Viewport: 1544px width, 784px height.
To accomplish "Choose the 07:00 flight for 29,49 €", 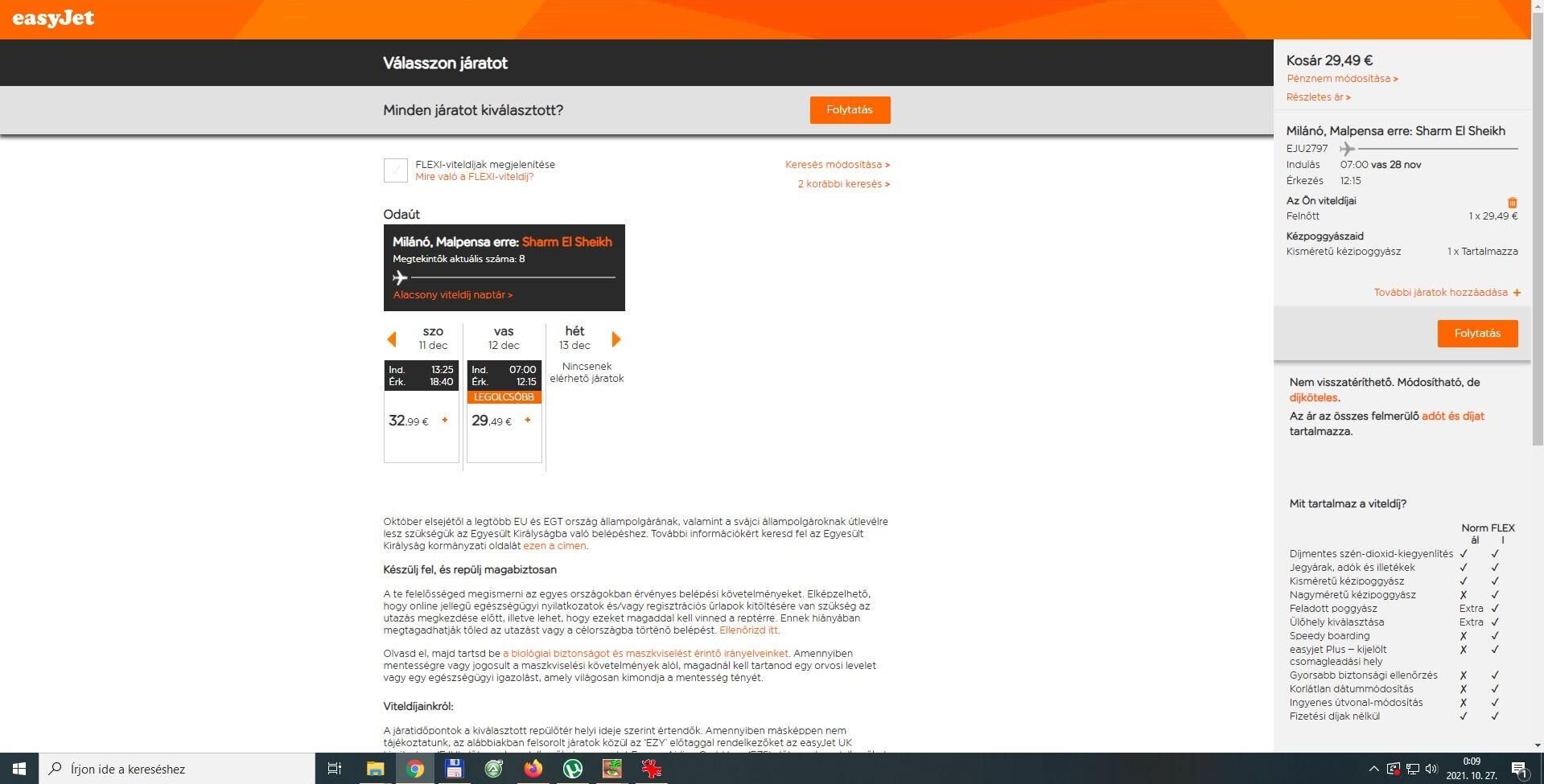I will pyautogui.click(x=504, y=411).
